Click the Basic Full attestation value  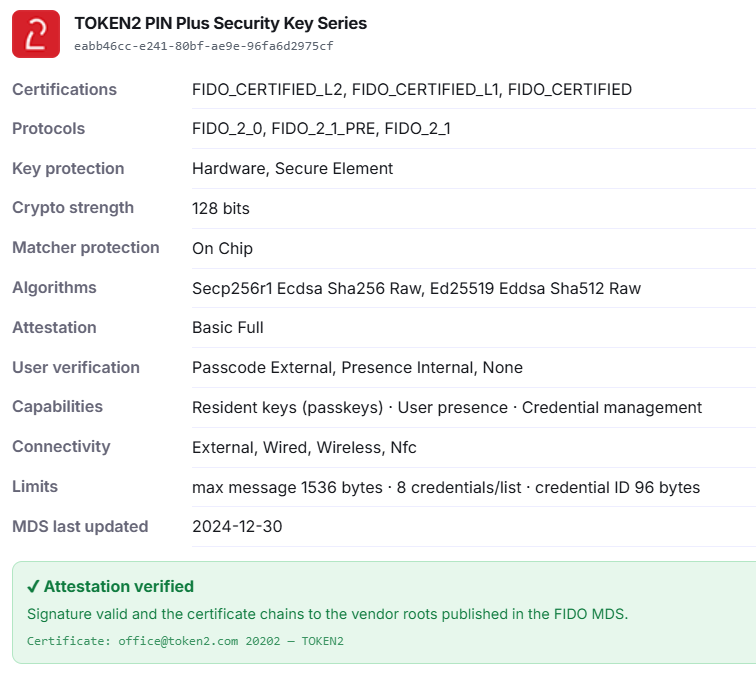[x=228, y=328]
